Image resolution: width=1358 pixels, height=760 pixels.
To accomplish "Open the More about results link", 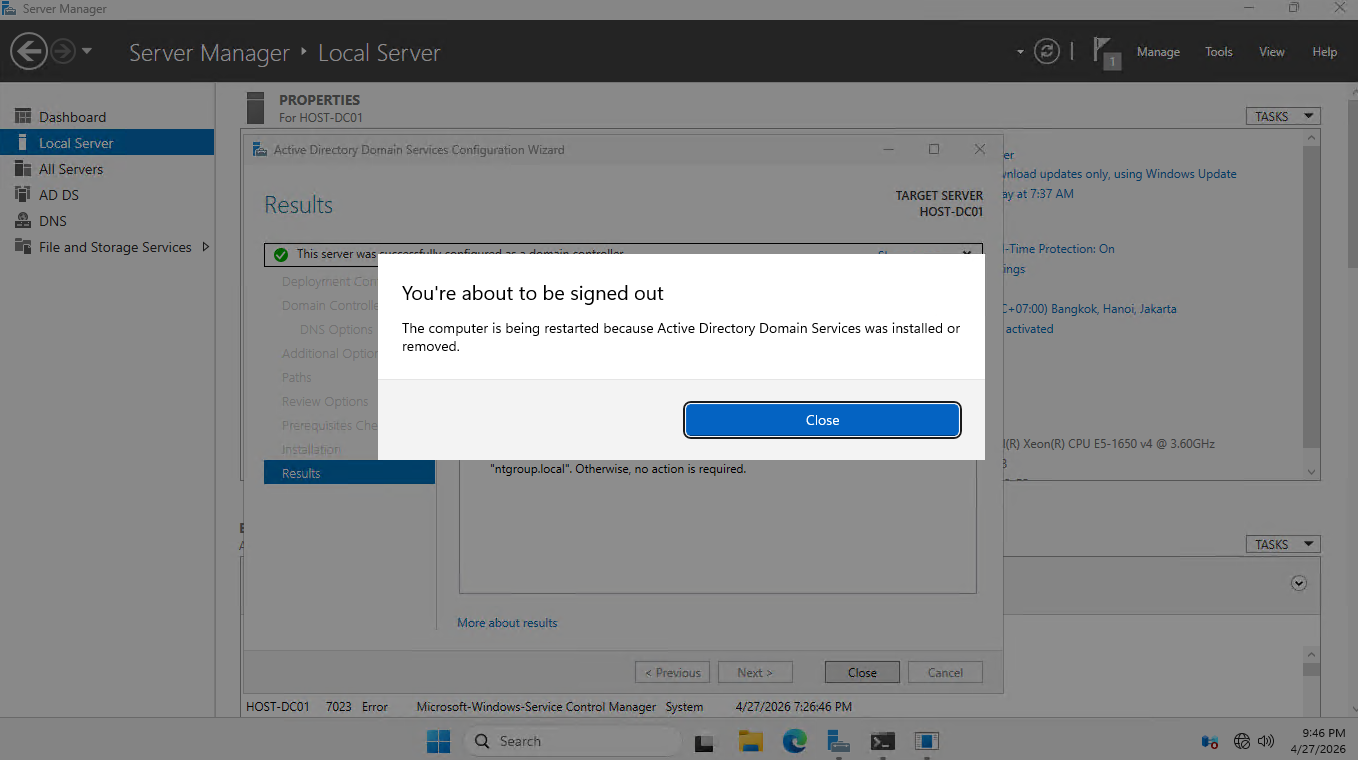I will (507, 622).
